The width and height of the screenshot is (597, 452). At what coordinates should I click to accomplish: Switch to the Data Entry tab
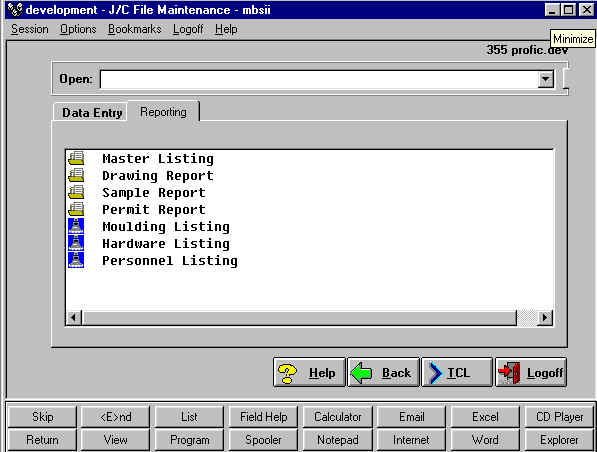[x=92, y=113]
